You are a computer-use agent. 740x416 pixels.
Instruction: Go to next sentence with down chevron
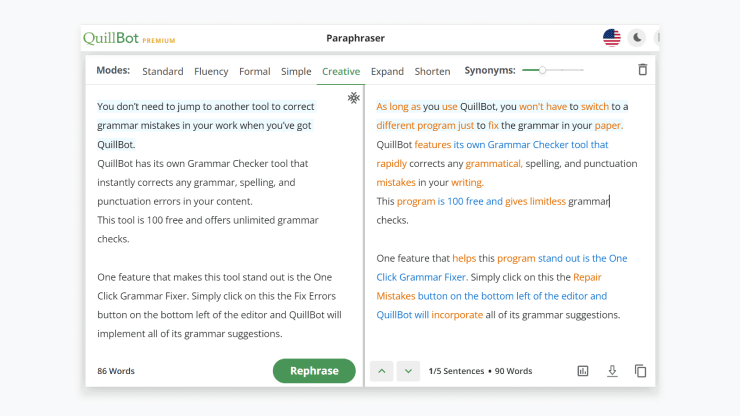coord(408,371)
